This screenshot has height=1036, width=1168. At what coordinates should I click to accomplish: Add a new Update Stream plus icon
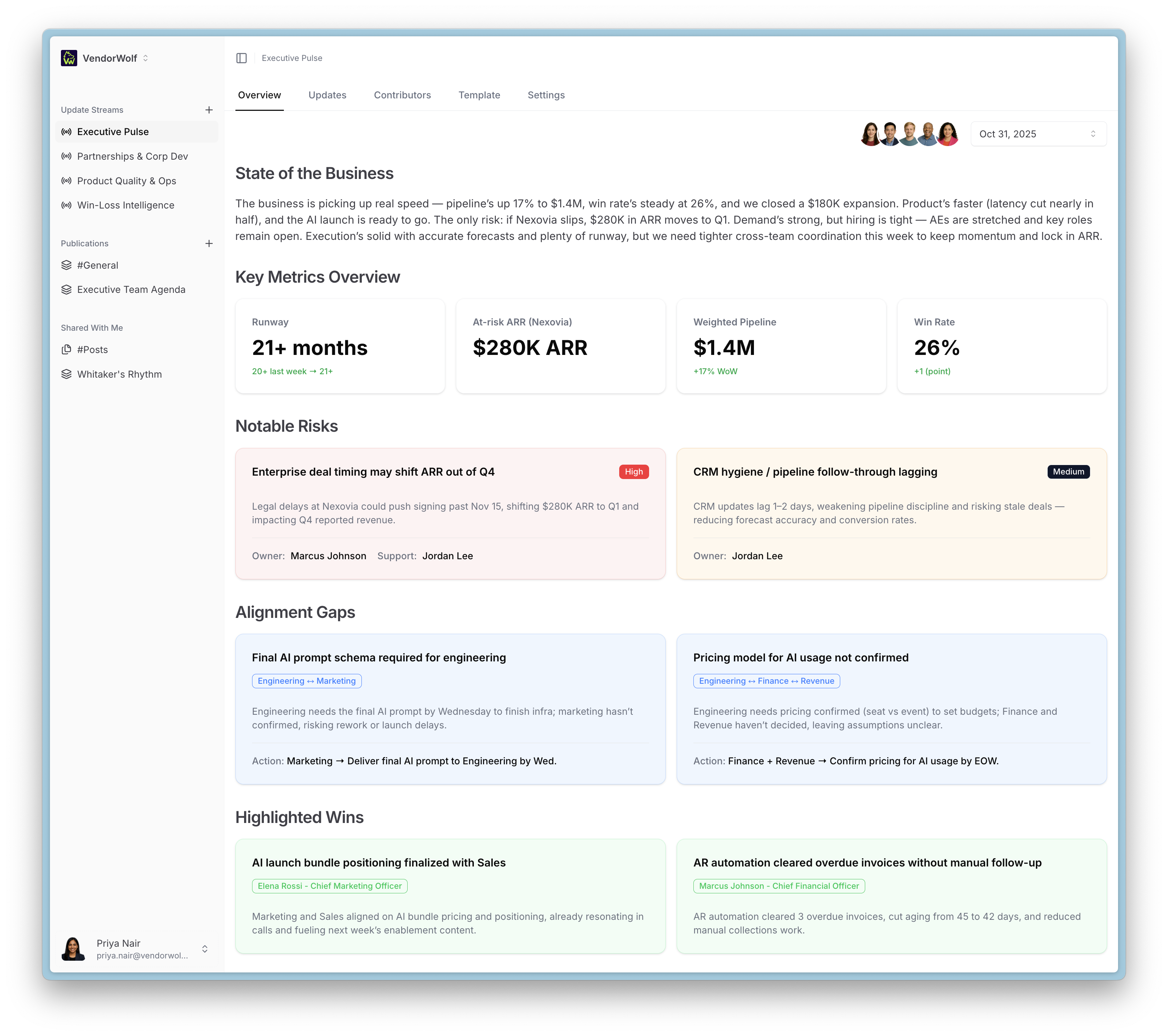[209, 110]
